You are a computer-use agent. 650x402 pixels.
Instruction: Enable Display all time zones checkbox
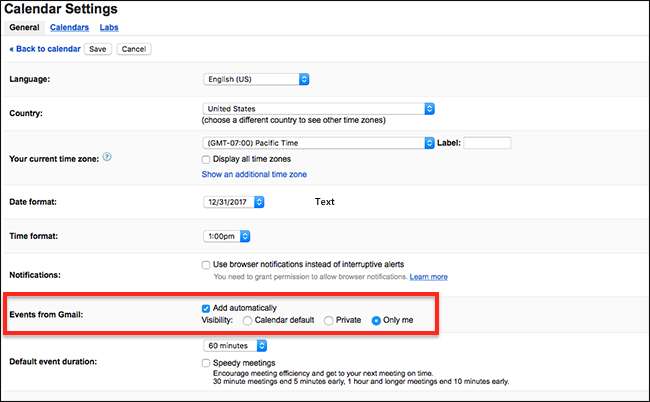click(206, 159)
